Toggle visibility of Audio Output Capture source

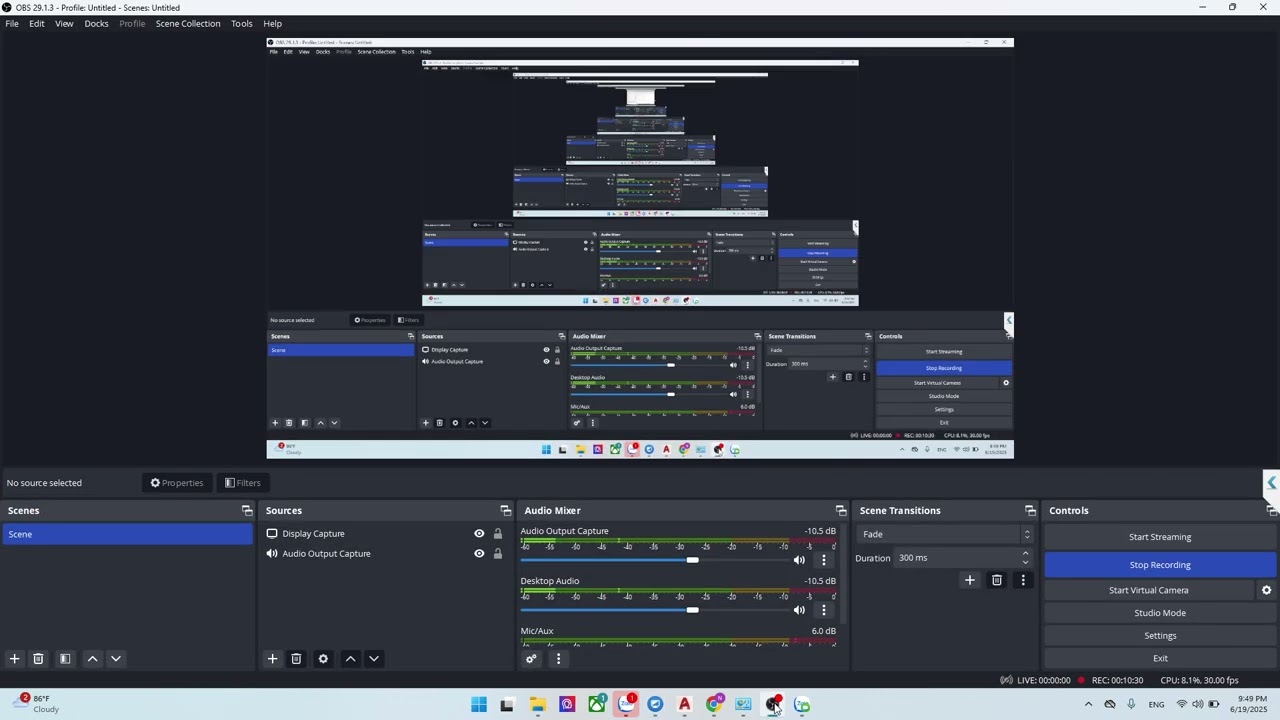tap(479, 554)
